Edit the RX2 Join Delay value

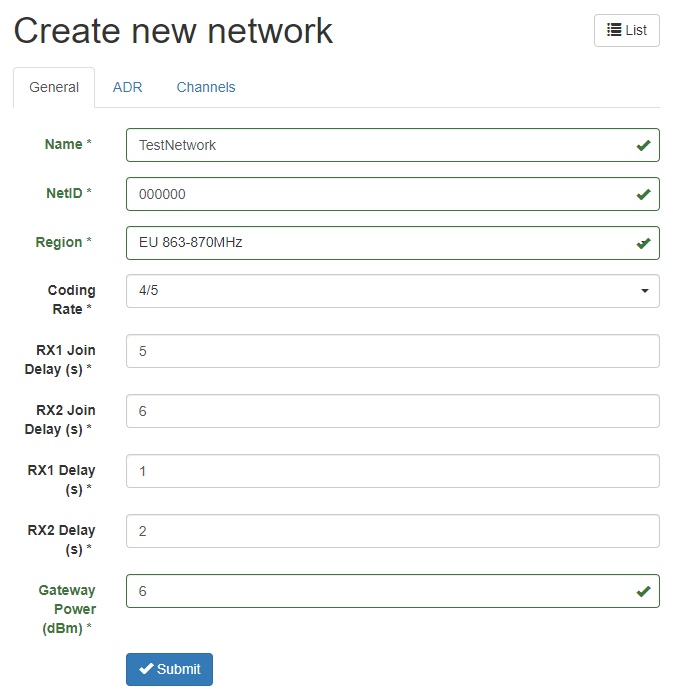[393, 411]
